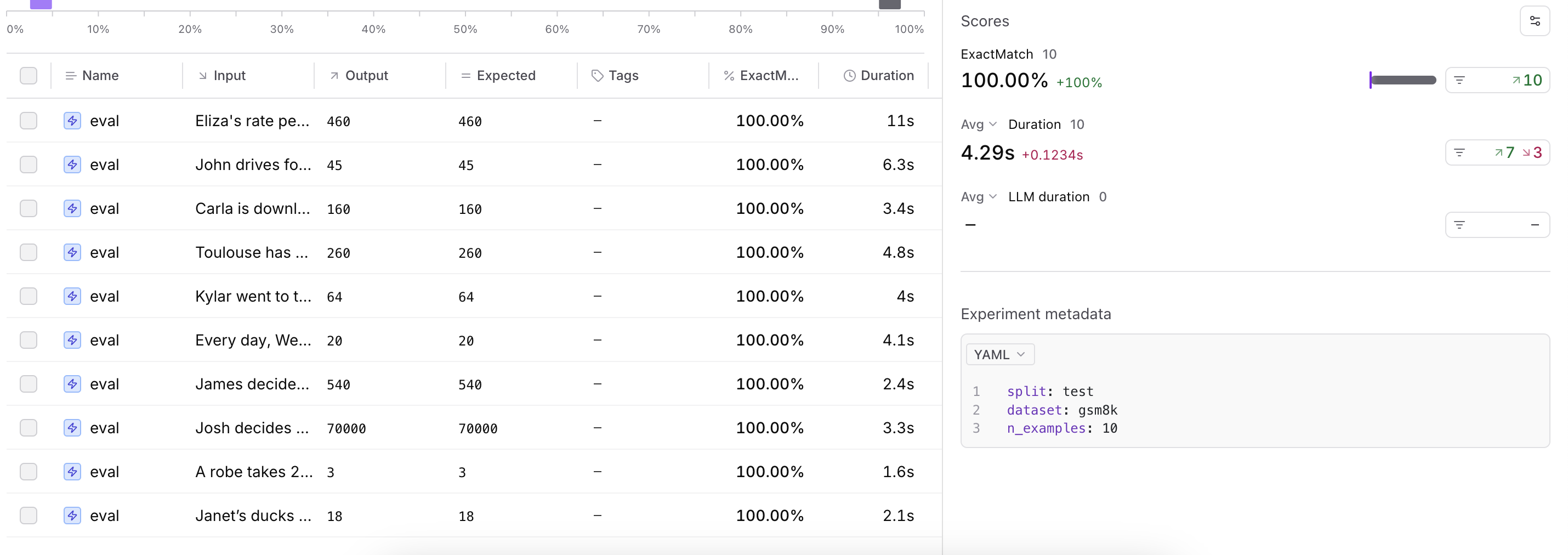Select the checkbox for the Josh decides row
Image resolution: width=1568 pixels, height=555 pixels.
[29, 428]
